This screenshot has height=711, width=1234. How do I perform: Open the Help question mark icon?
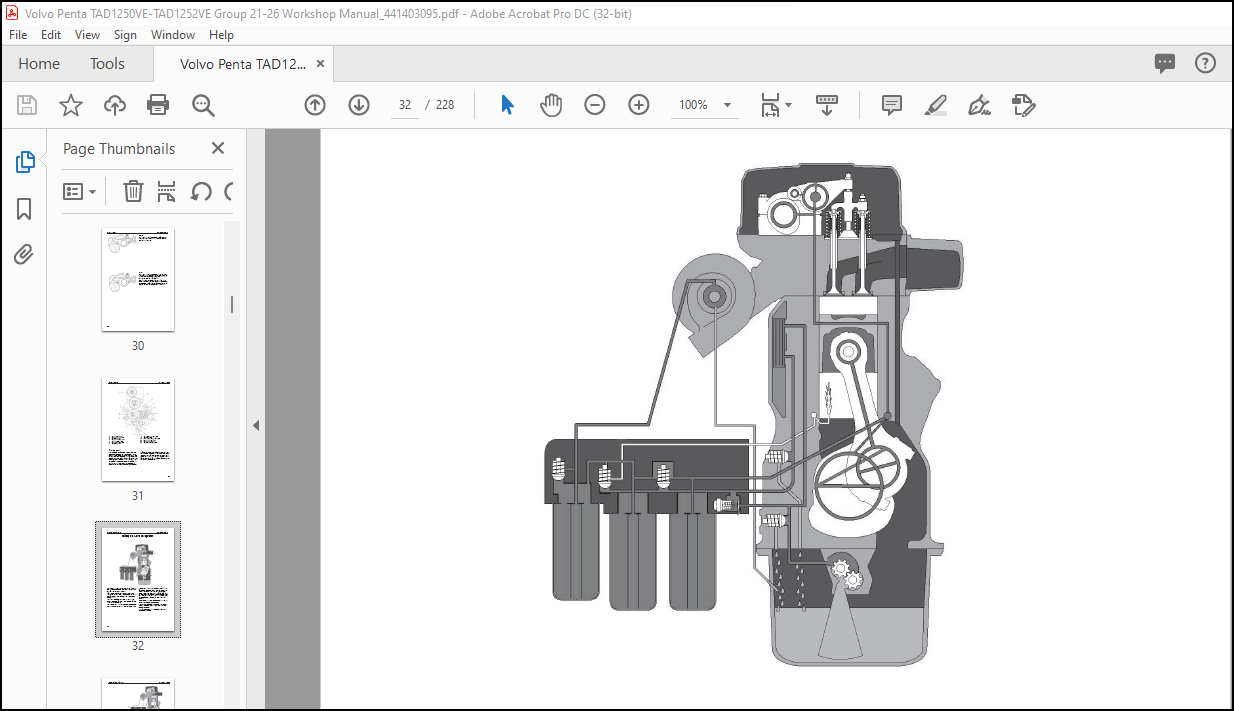pos(1206,64)
